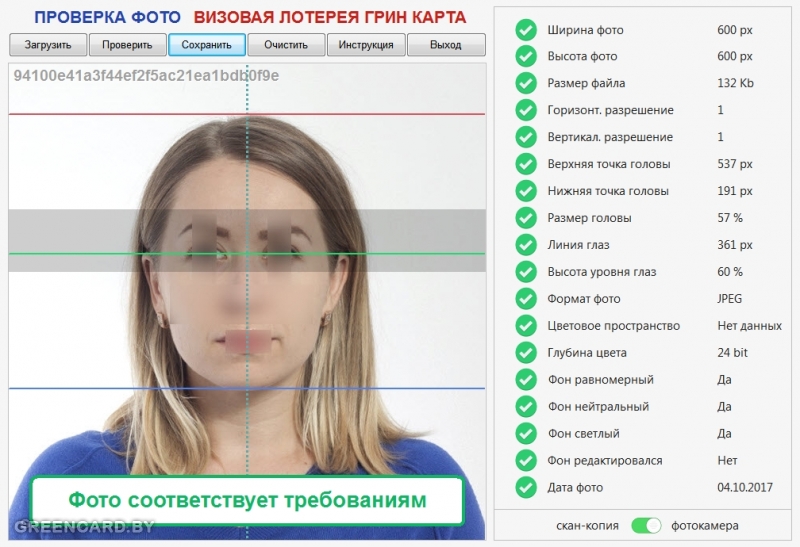Click the 'Линия глаз' label
800x547 pixels.
pos(579,245)
